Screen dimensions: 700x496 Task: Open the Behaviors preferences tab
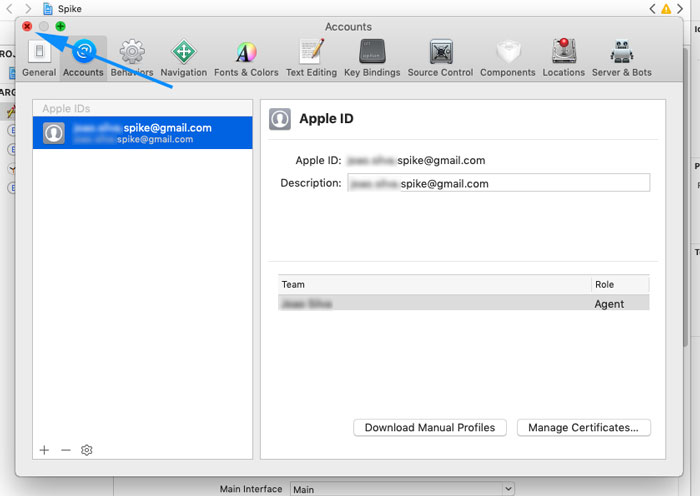tap(132, 58)
